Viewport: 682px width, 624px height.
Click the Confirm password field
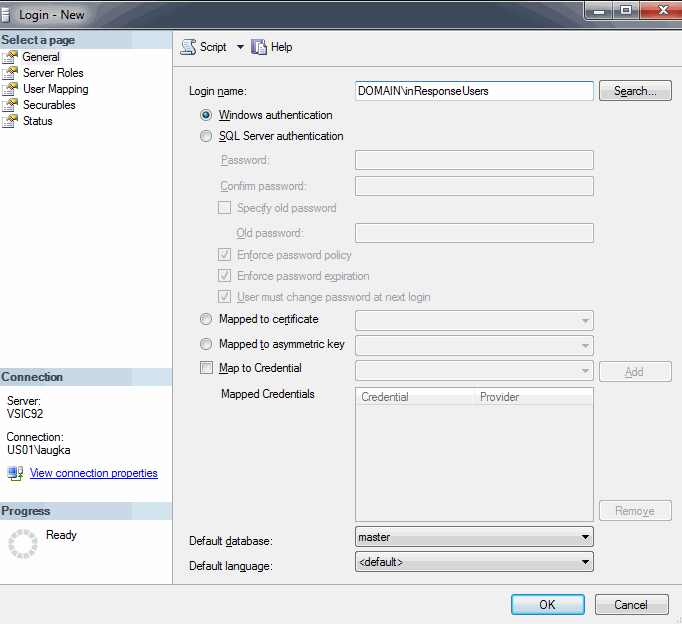click(x=474, y=186)
